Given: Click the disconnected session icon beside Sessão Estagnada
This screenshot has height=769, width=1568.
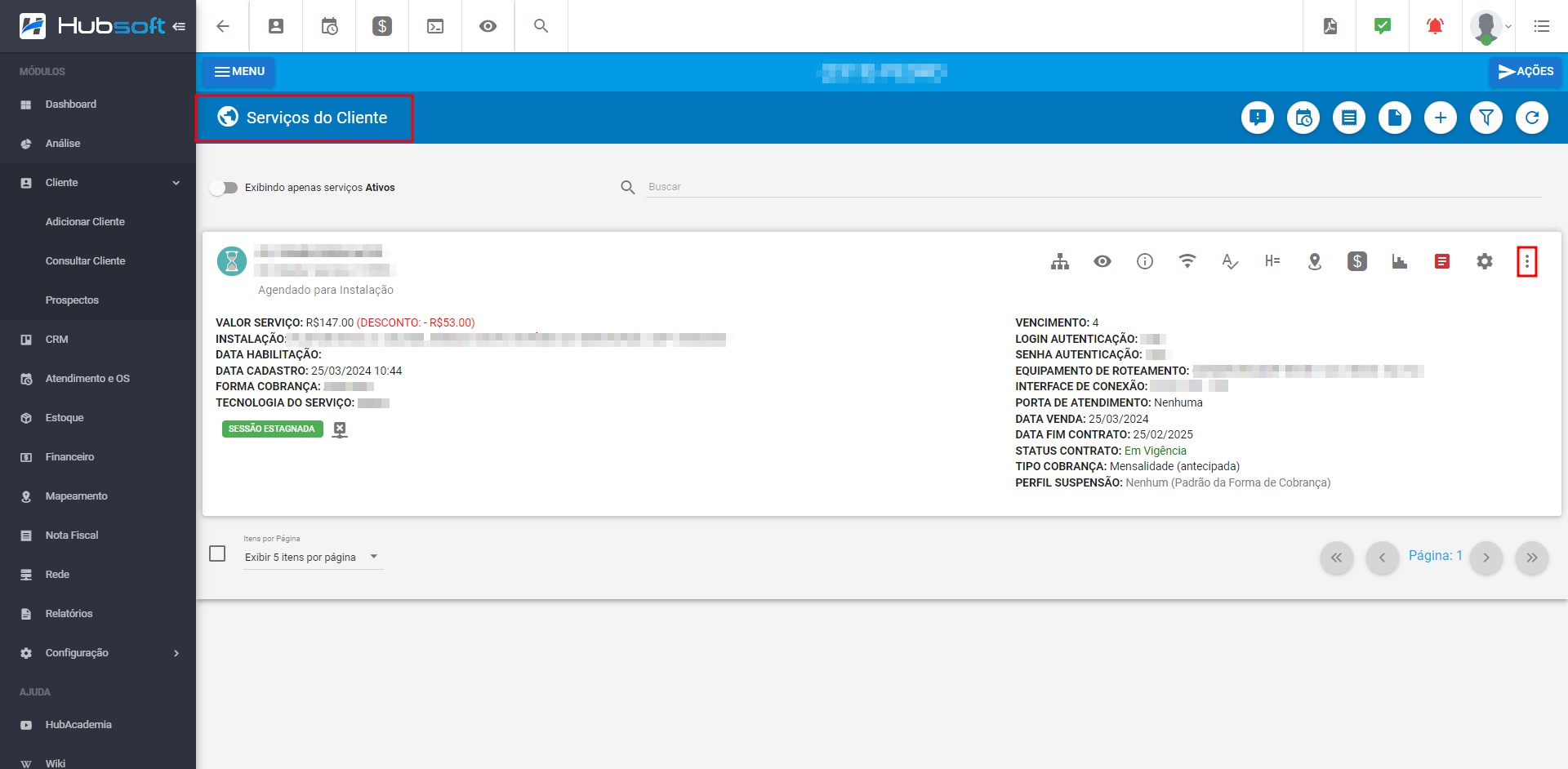Looking at the screenshot, I should click(340, 429).
